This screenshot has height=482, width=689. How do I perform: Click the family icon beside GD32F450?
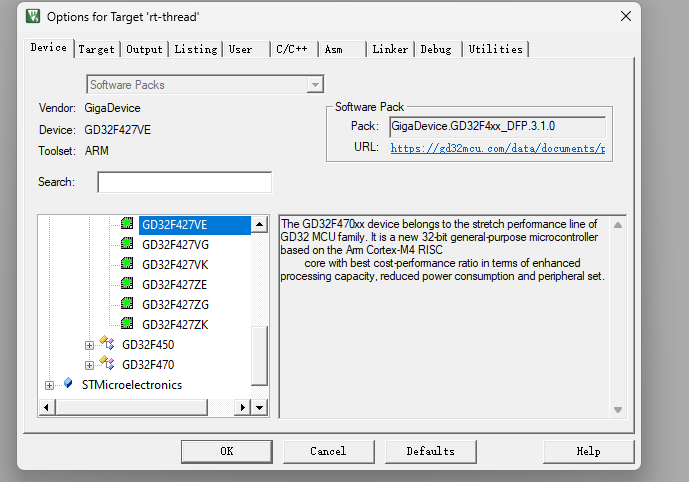pos(107,343)
